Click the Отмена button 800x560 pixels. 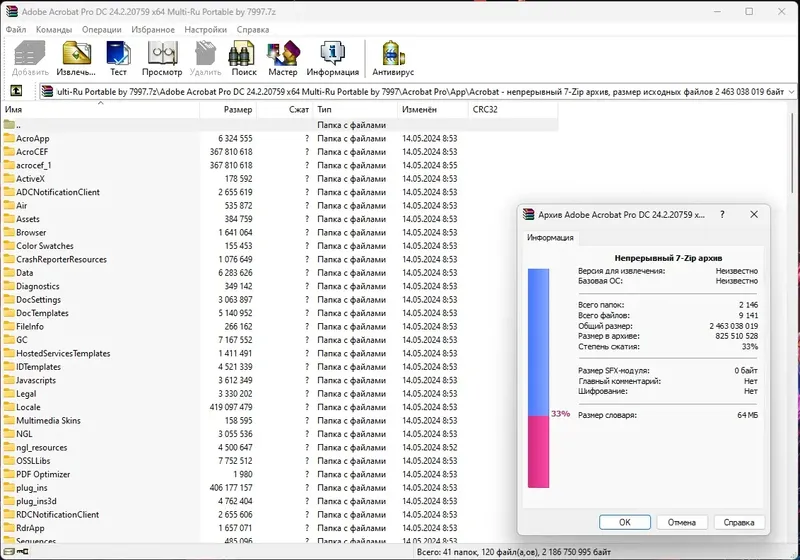pyautogui.click(x=682, y=522)
